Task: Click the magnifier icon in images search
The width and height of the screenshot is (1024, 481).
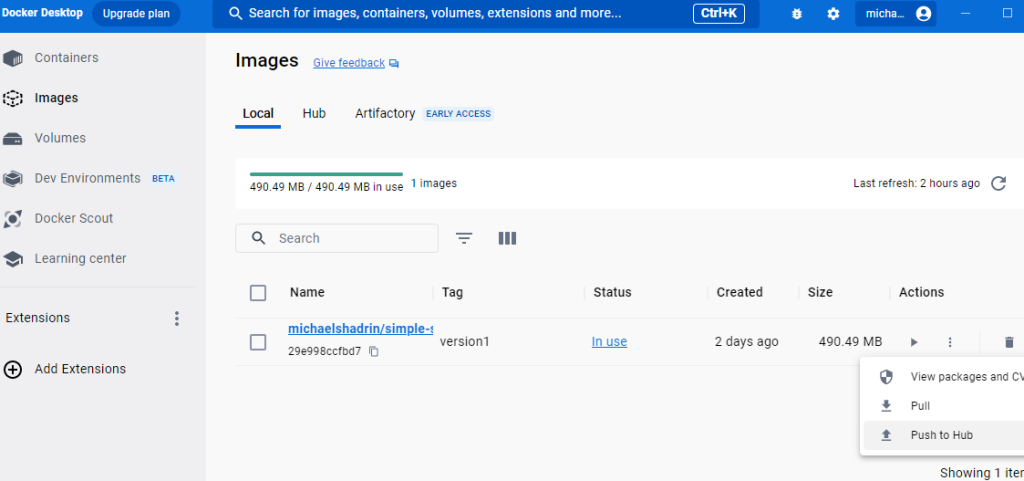Action: pyautogui.click(x=259, y=238)
